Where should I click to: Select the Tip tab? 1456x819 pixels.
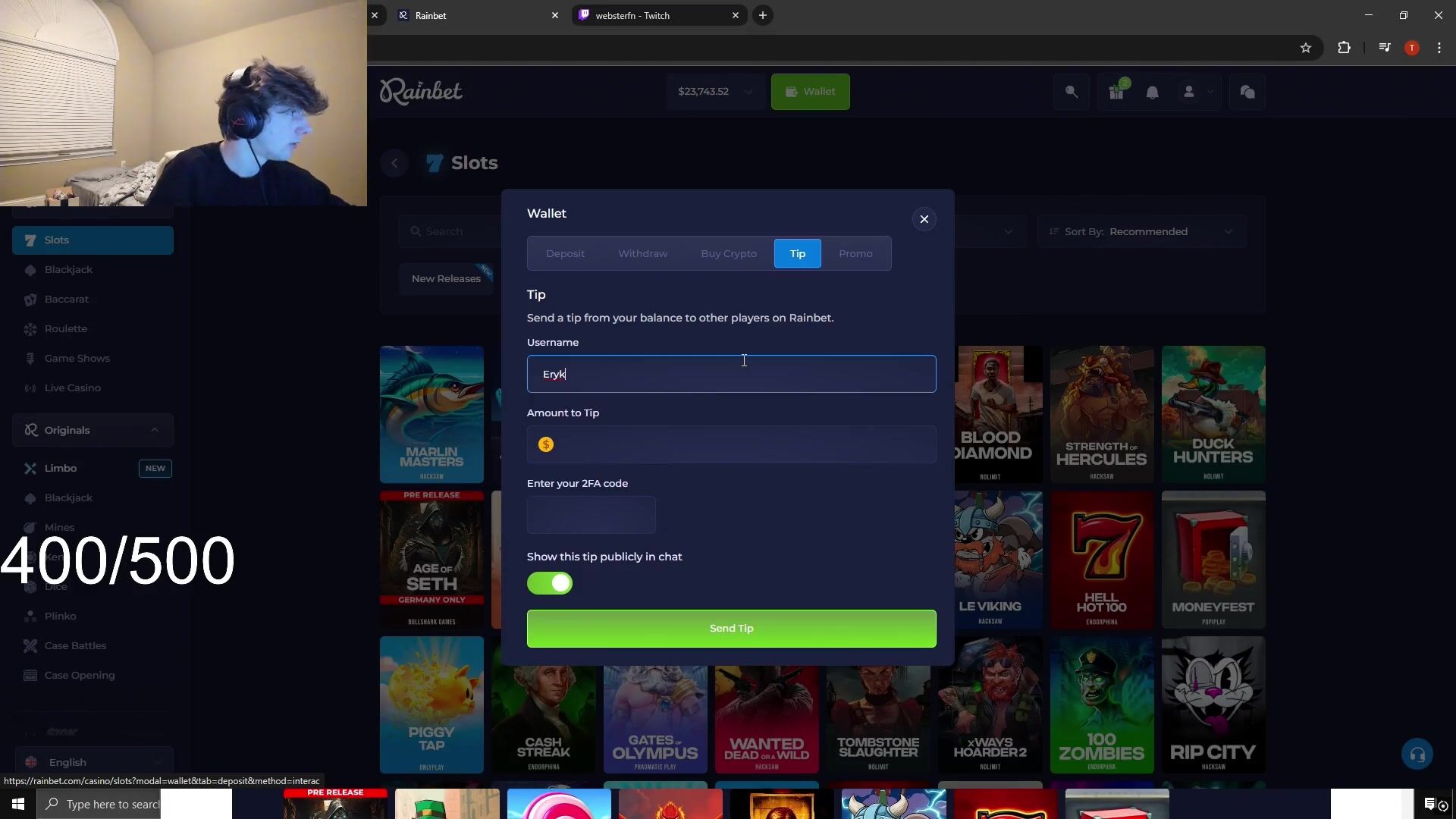(797, 253)
